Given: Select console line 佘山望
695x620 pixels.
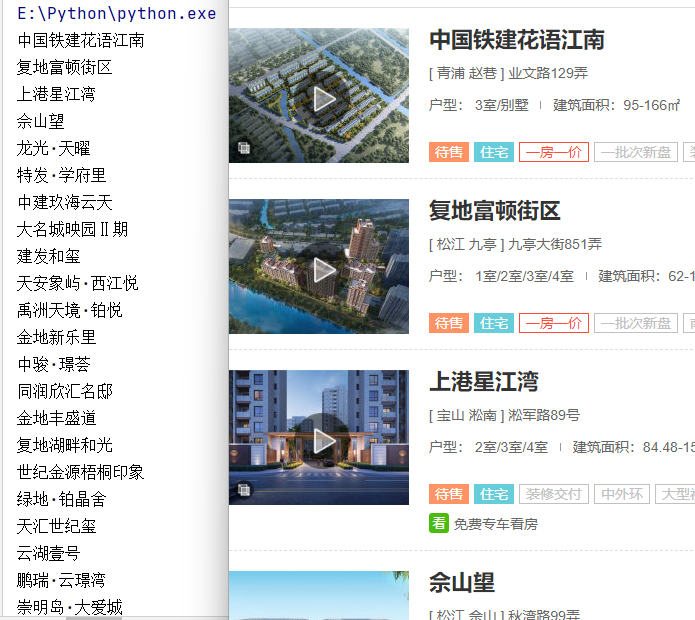Looking at the screenshot, I should pyautogui.click(x=40, y=121).
